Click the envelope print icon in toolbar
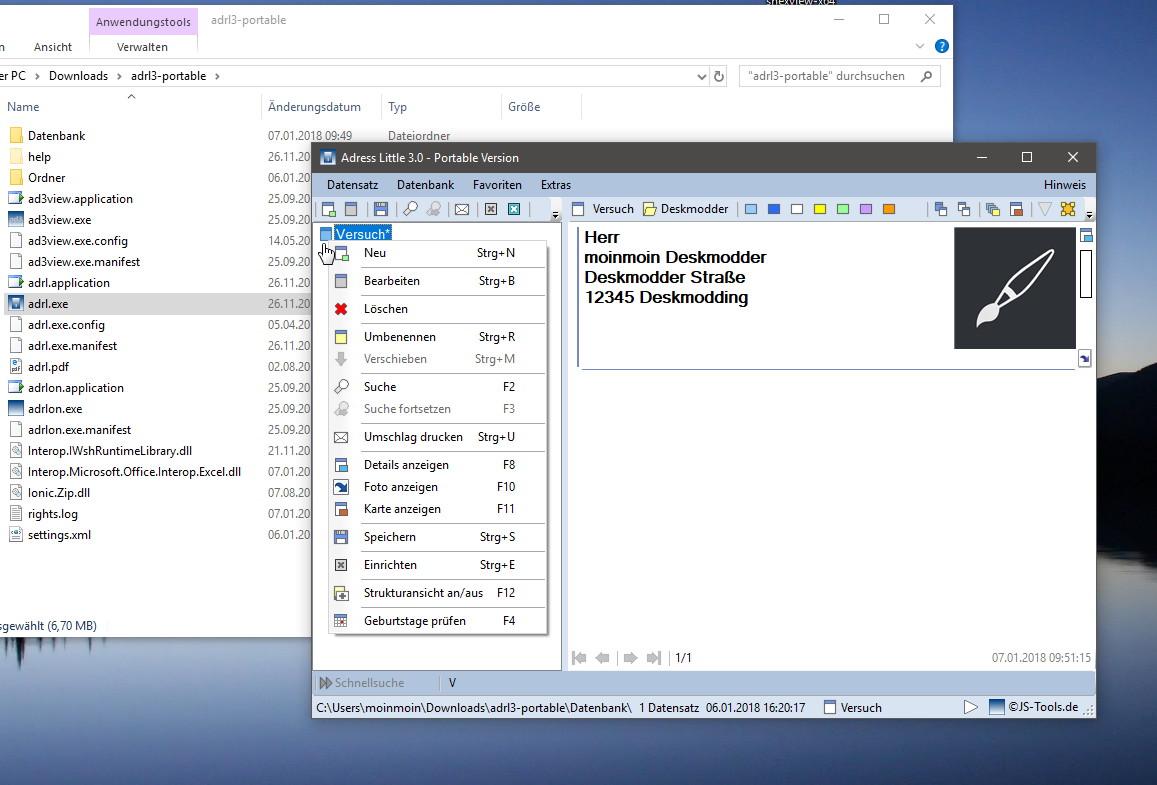 click(462, 209)
